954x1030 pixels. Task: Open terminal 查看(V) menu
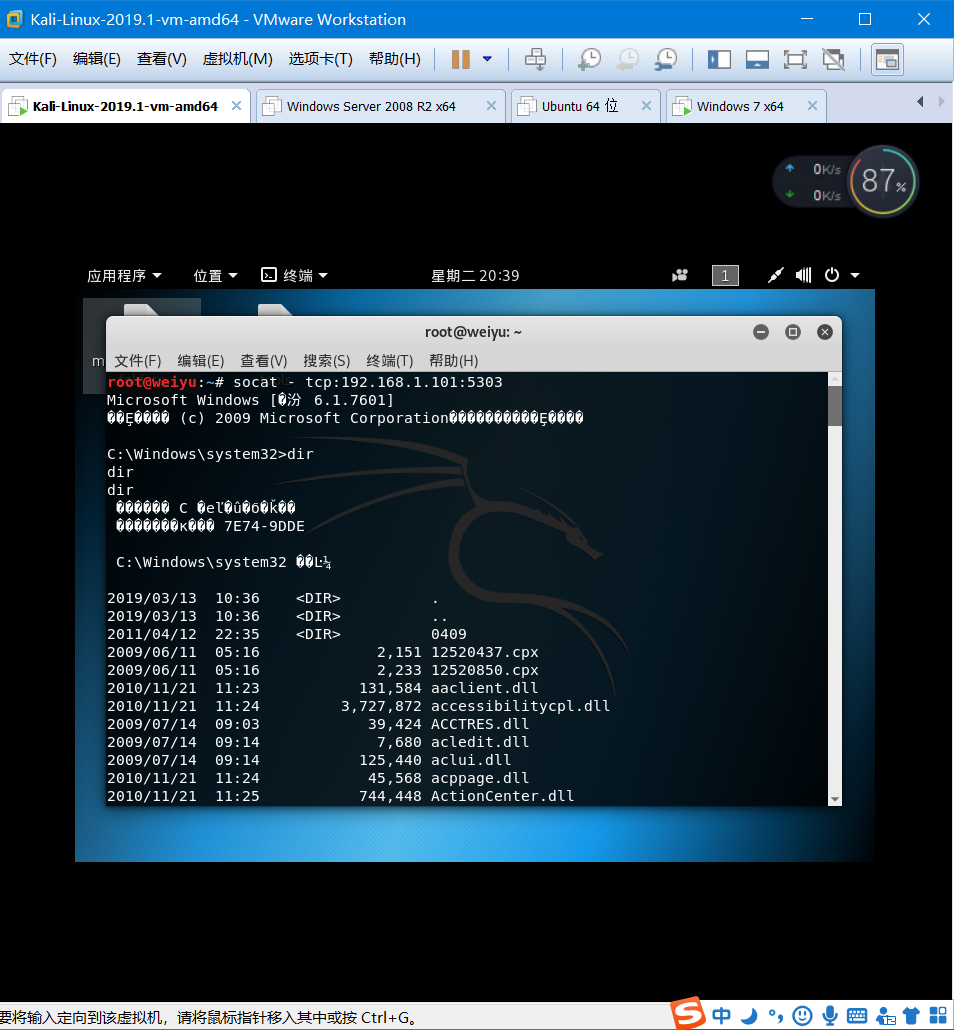point(263,361)
